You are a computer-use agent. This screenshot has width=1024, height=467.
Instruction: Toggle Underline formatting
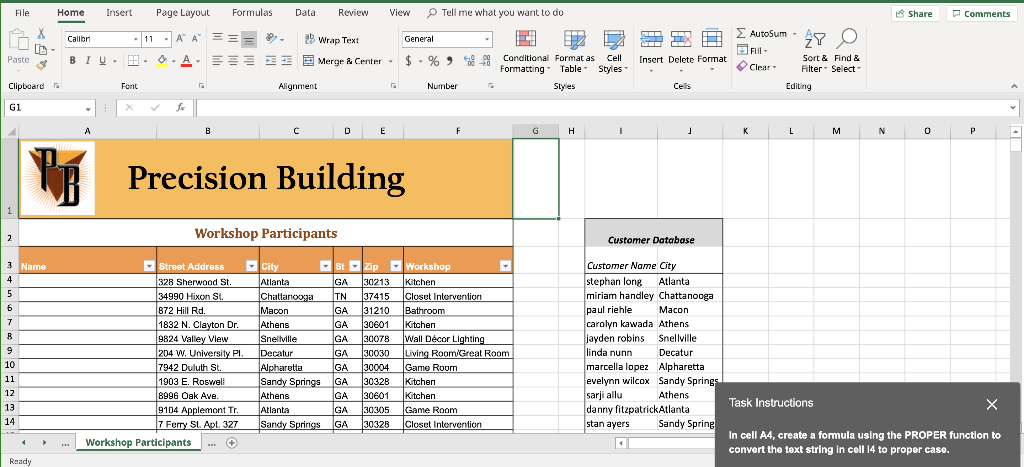(x=103, y=61)
